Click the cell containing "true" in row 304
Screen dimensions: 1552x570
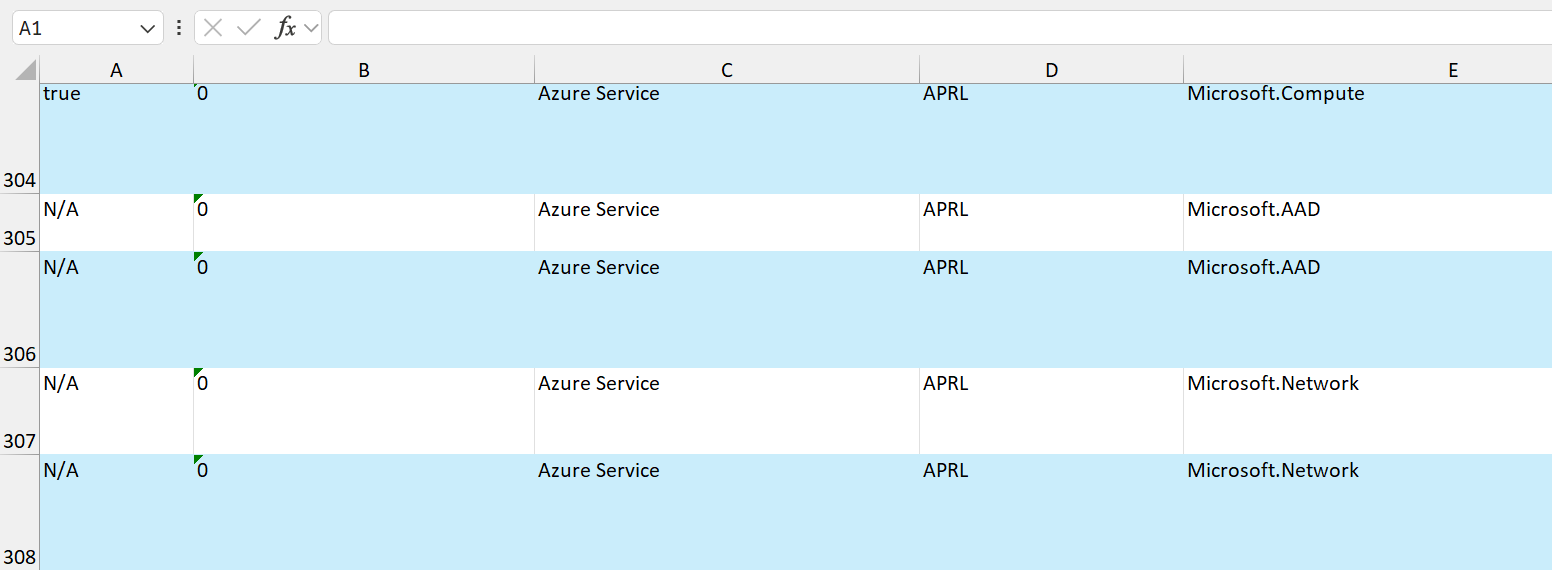point(116,138)
